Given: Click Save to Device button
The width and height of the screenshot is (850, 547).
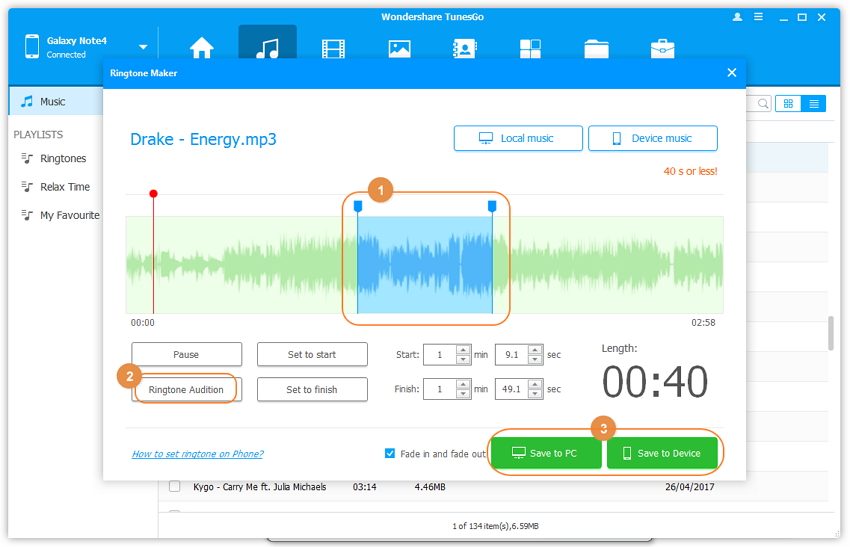Looking at the screenshot, I should click(x=662, y=453).
